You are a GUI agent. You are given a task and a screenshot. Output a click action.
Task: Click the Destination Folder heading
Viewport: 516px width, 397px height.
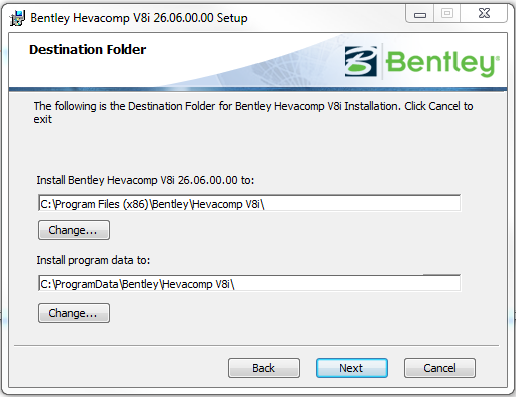coord(88,50)
